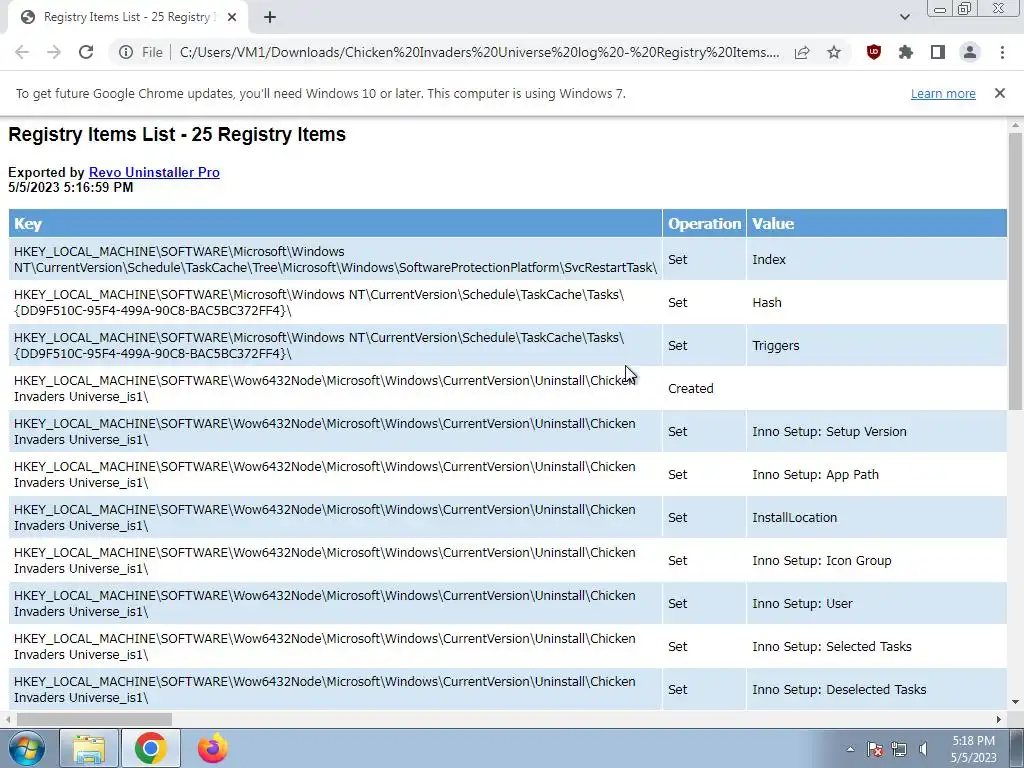Image resolution: width=1024 pixels, height=768 pixels.
Task: Select the Inno Setup: Selected Tasks cell
Action: 876,647
